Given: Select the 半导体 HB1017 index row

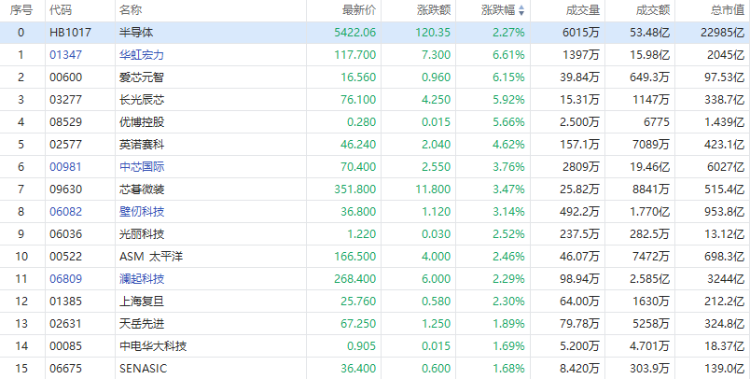Looking at the screenshot, I should coord(375,33).
